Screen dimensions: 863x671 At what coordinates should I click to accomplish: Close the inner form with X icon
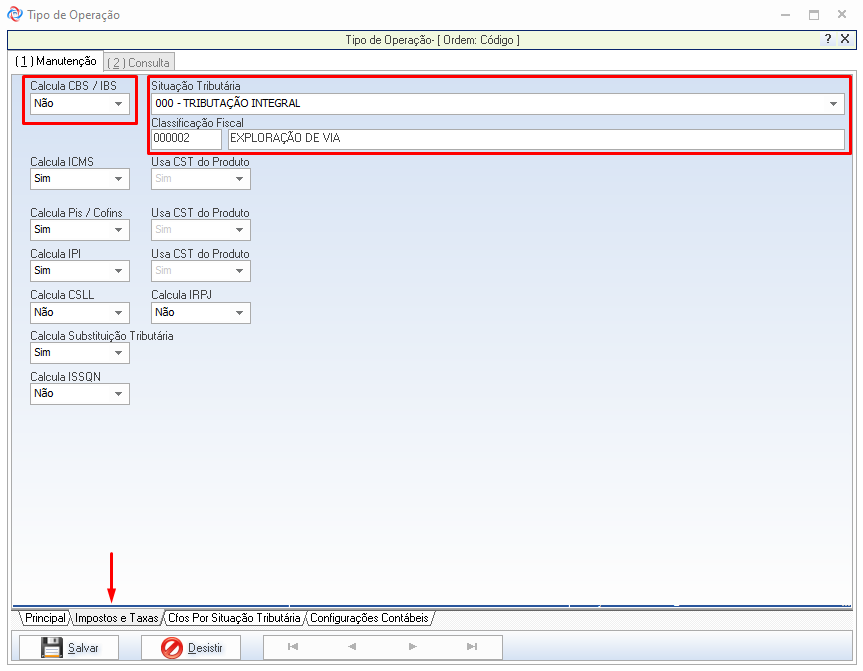(x=845, y=39)
